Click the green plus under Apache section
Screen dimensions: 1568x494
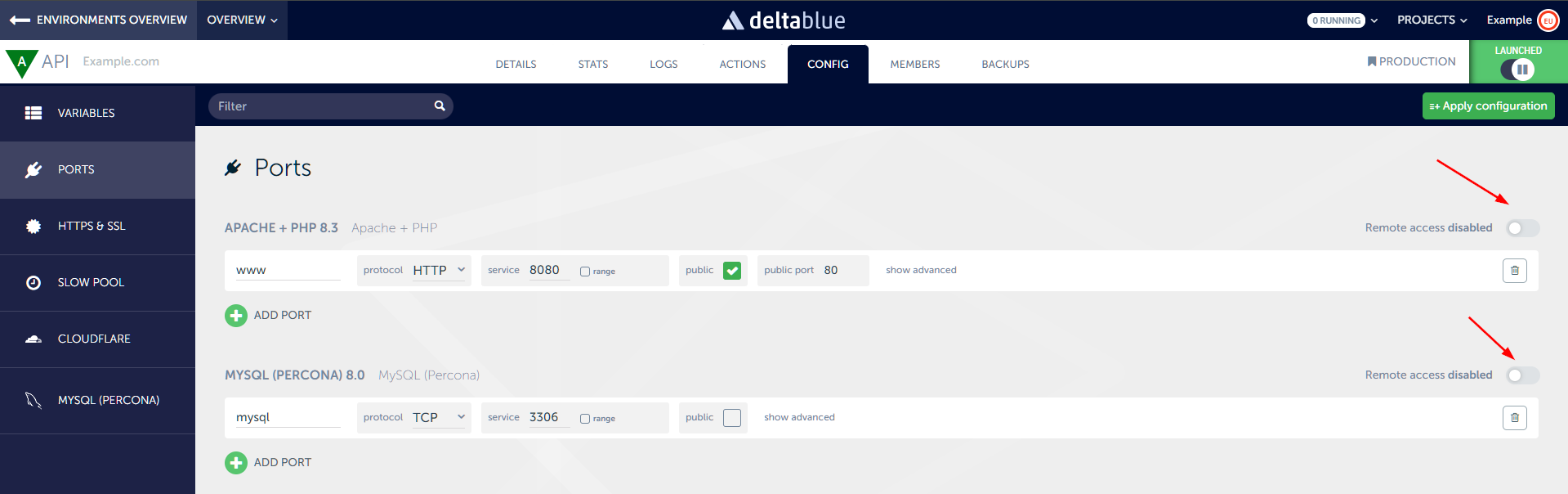[236, 316]
